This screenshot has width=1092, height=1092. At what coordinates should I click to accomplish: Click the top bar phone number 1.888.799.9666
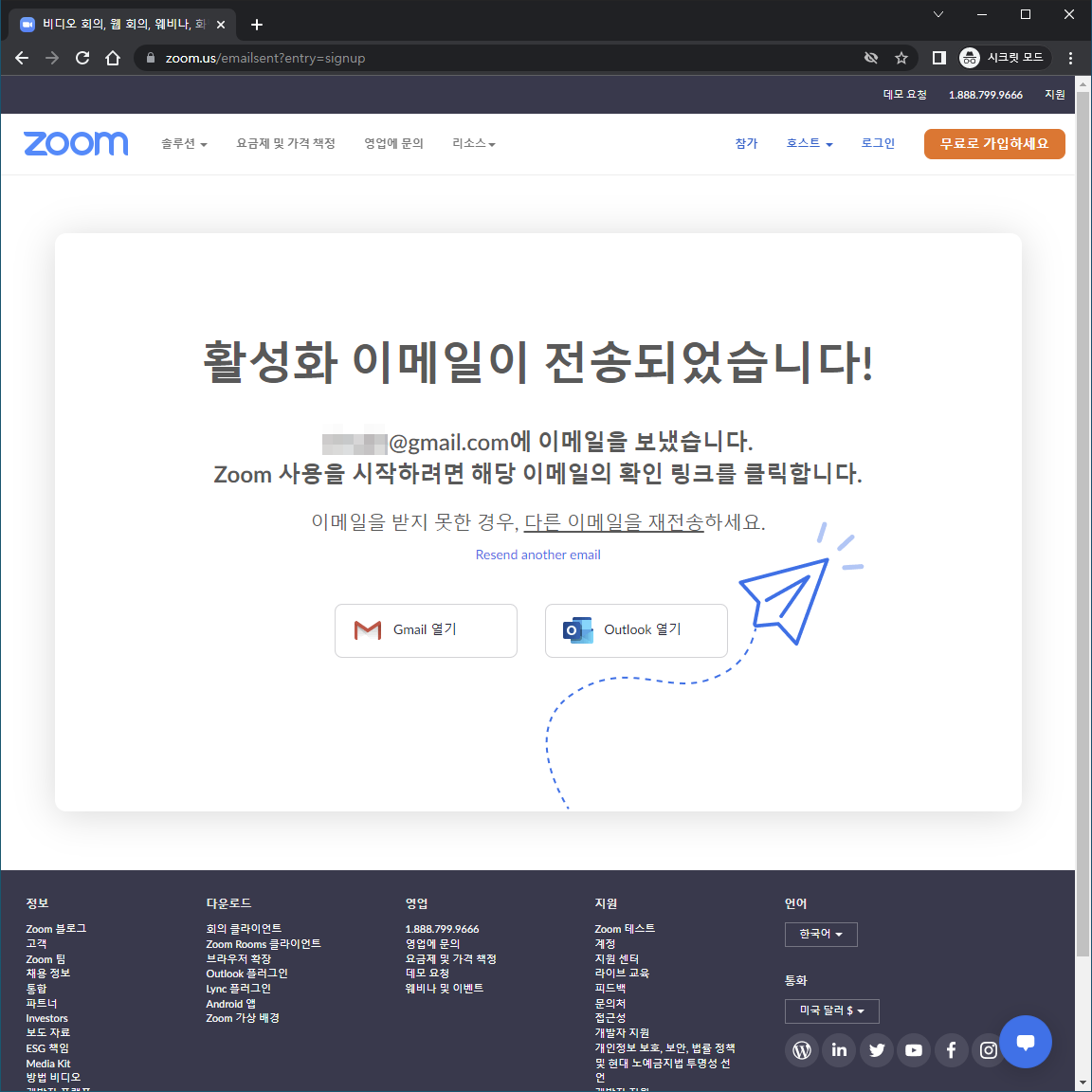click(x=985, y=95)
